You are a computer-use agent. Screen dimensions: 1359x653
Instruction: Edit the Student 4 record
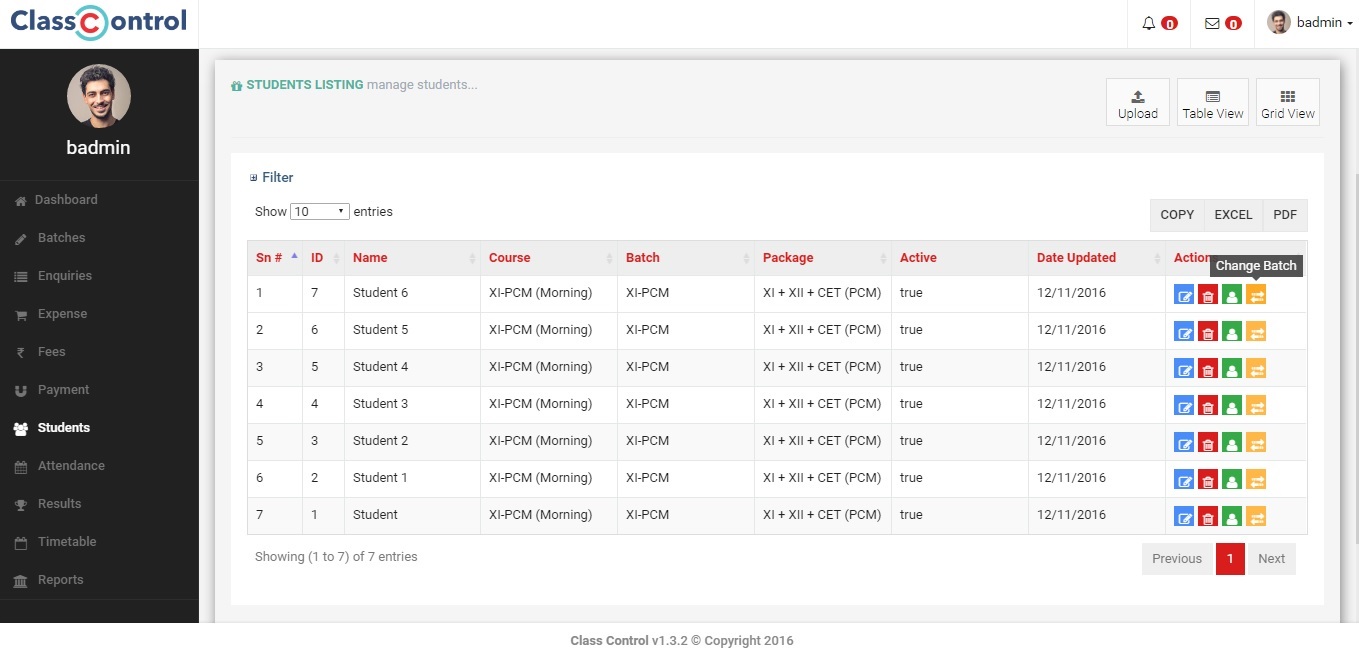click(x=1184, y=369)
